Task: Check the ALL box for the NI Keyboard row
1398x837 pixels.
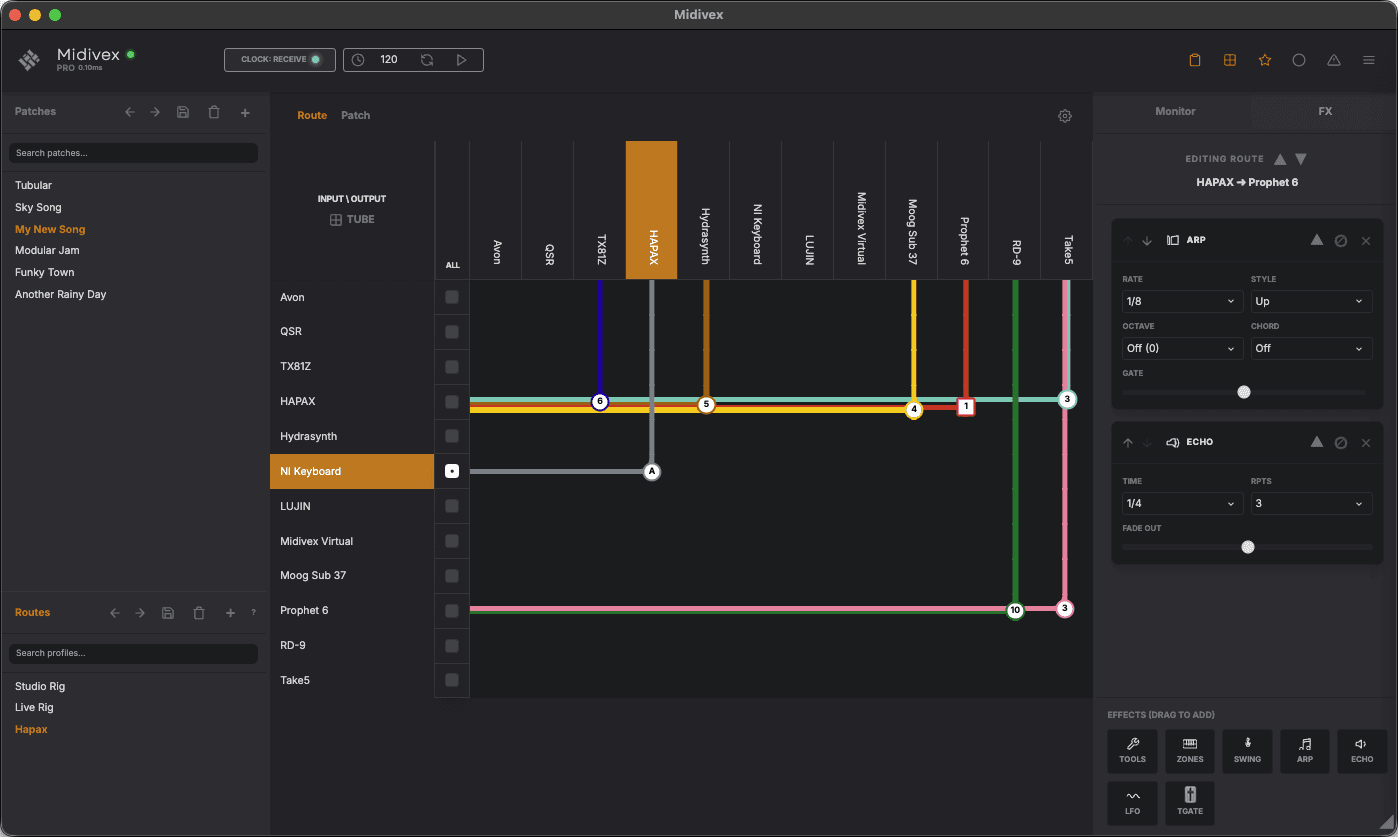Action: (452, 471)
